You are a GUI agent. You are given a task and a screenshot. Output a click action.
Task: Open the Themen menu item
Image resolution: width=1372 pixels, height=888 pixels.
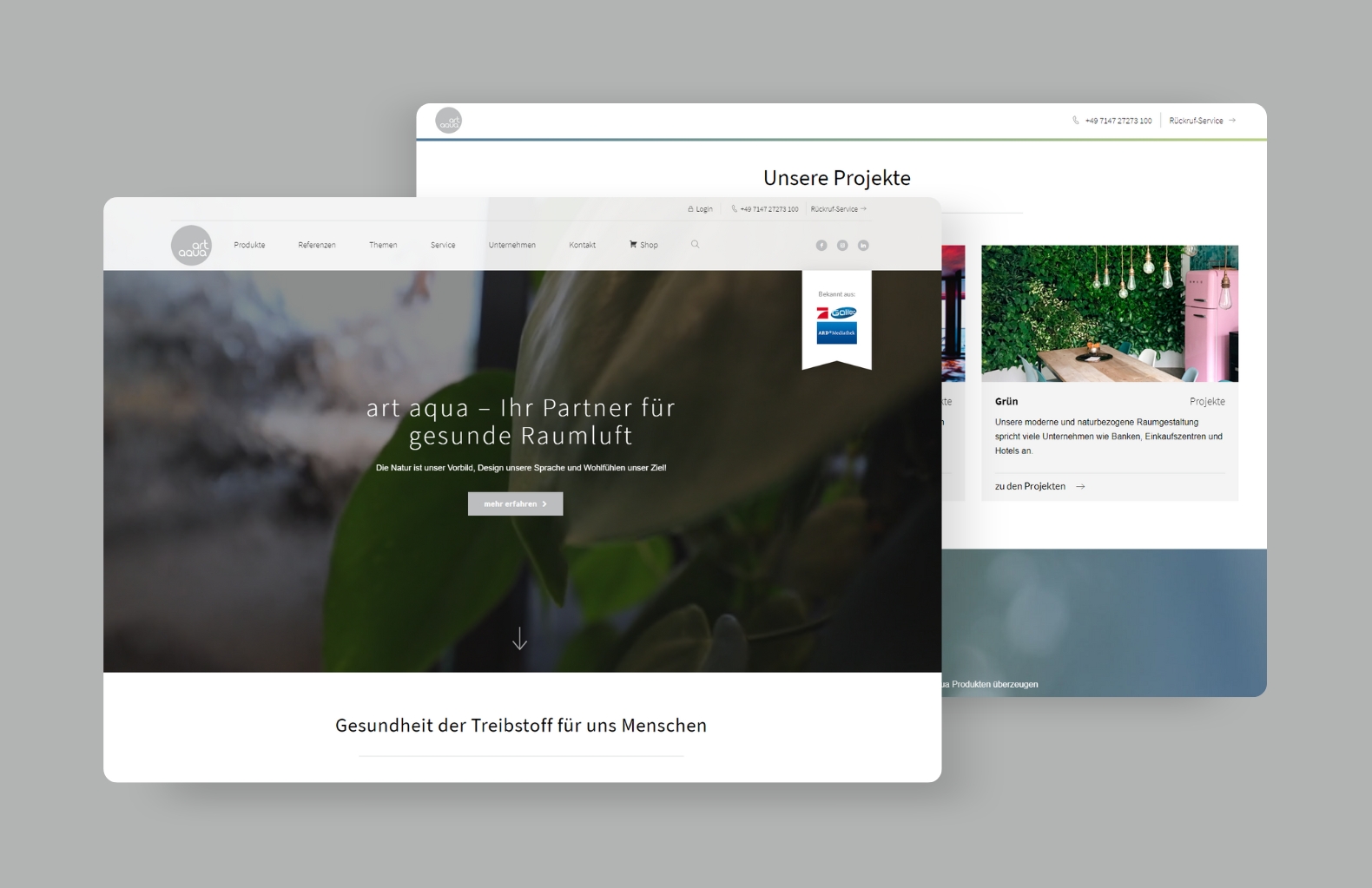pos(383,246)
